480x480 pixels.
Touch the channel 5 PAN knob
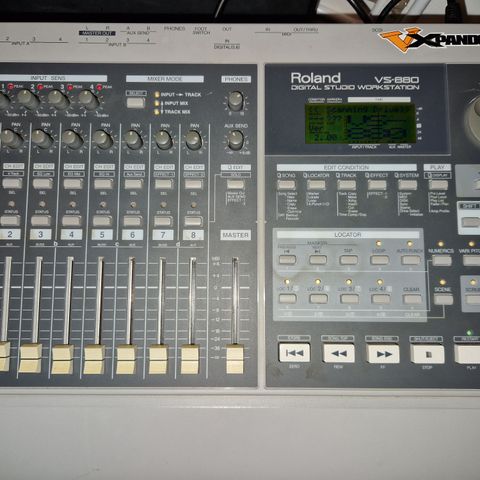tap(103, 140)
